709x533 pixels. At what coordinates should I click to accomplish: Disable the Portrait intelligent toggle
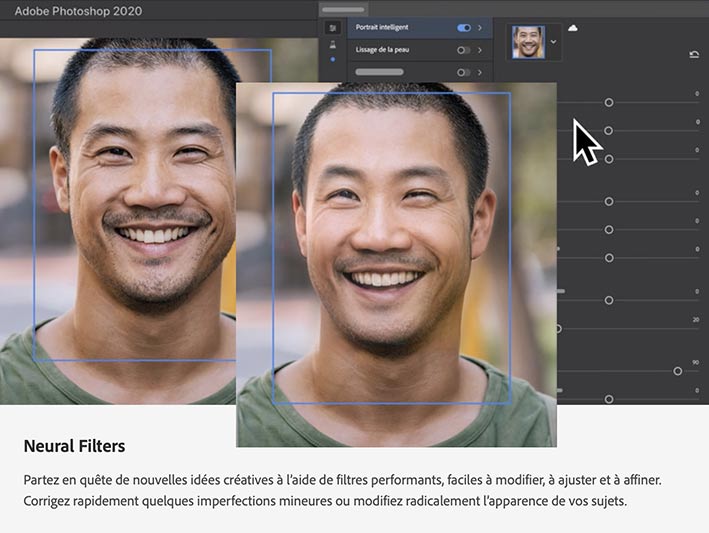464,28
